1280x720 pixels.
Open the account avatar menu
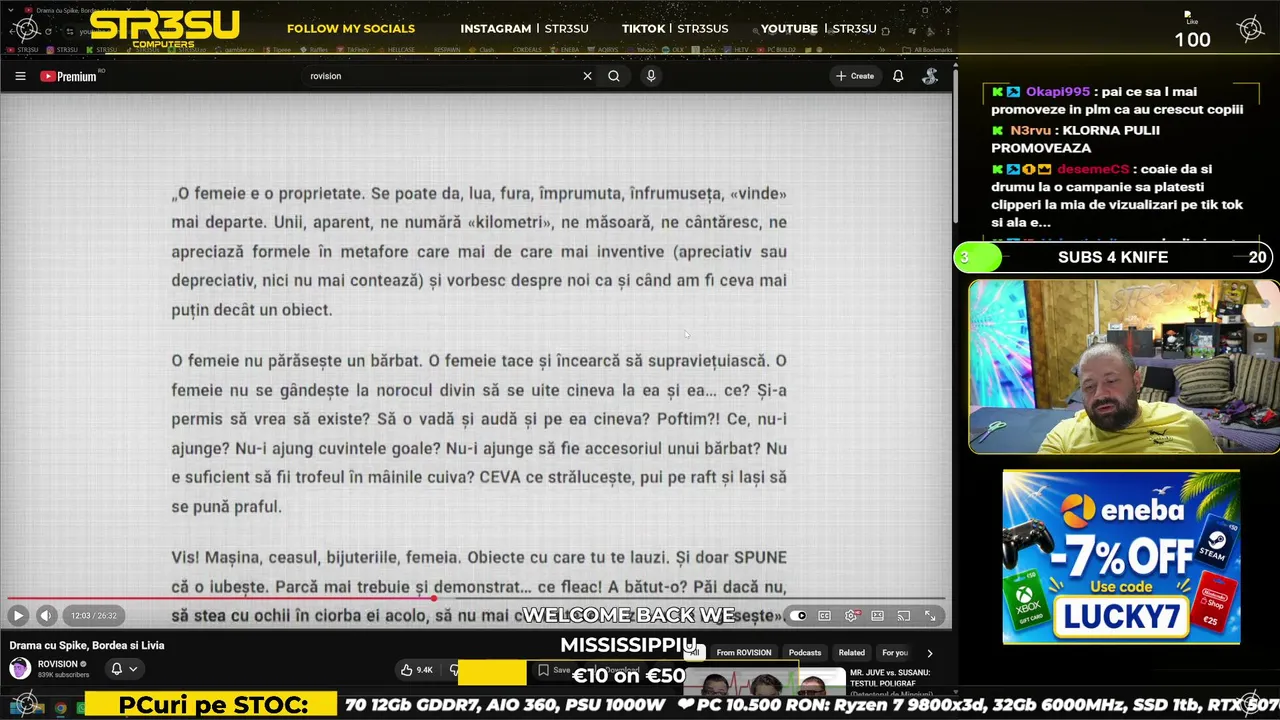930,76
